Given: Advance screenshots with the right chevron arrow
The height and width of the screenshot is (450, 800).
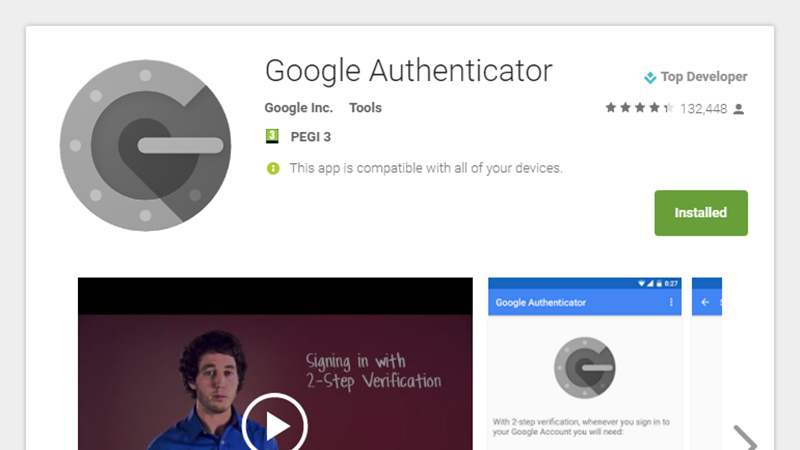Looking at the screenshot, I should pos(745,438).
